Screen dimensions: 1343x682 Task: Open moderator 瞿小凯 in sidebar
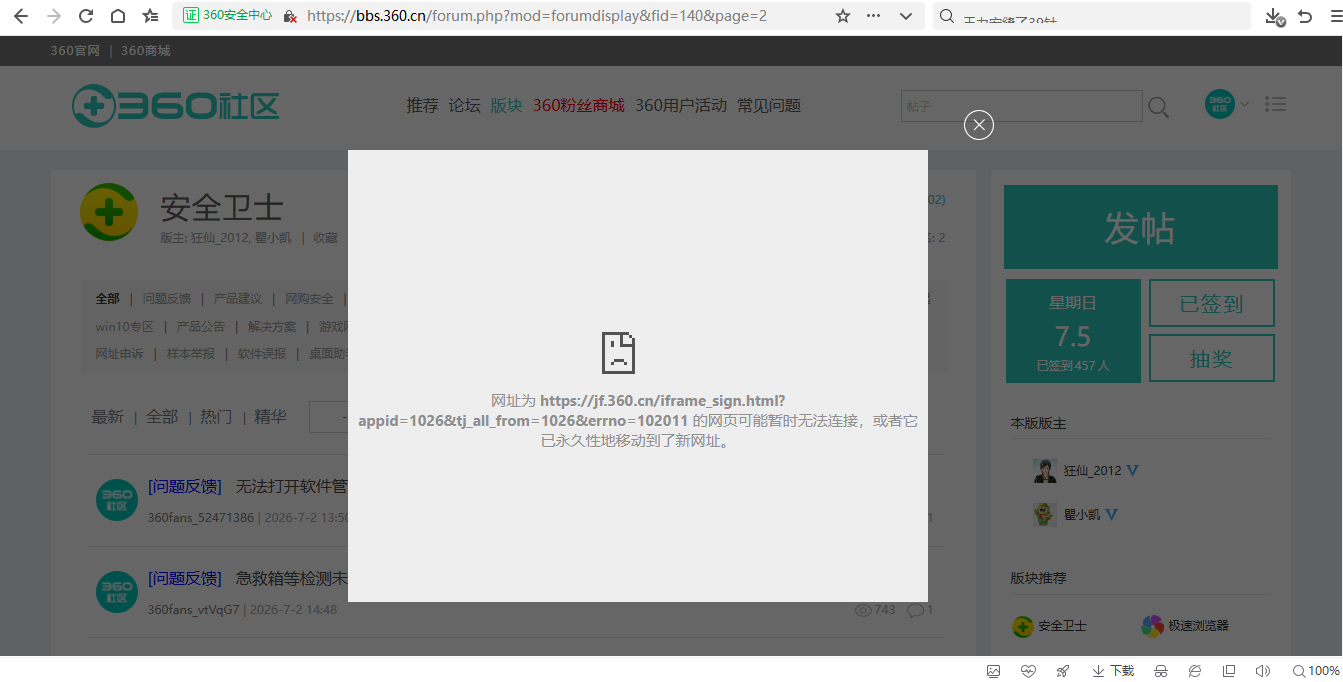click(x=1082, y=514)
